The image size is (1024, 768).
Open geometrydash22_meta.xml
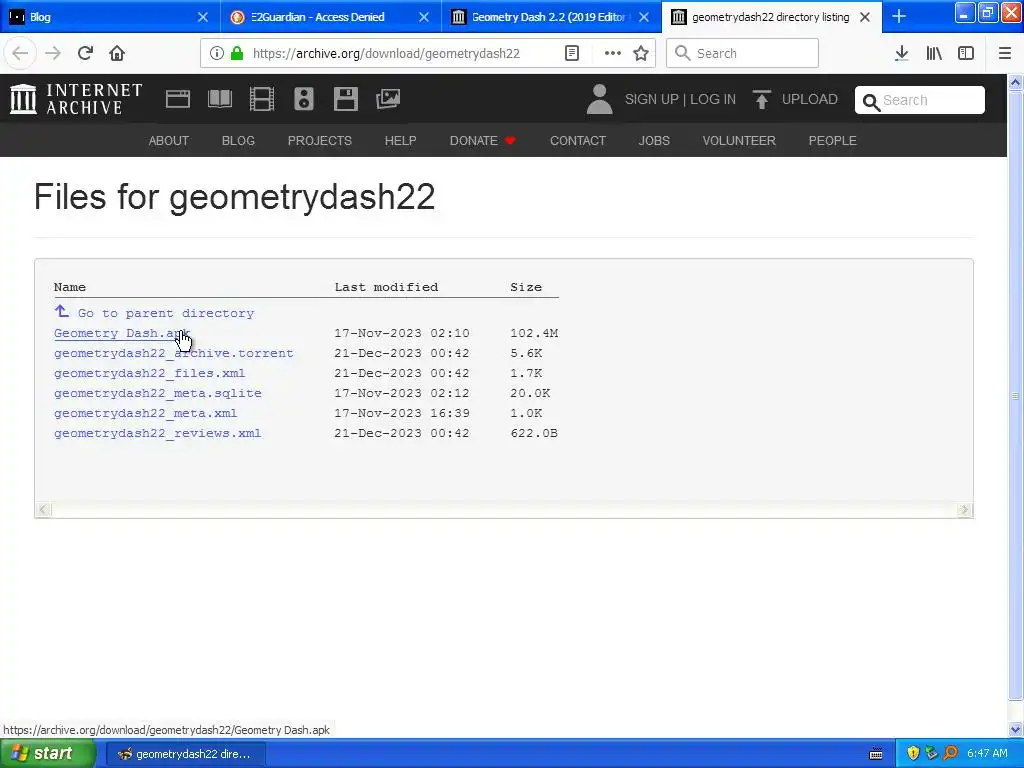click(x=146, y=413)
